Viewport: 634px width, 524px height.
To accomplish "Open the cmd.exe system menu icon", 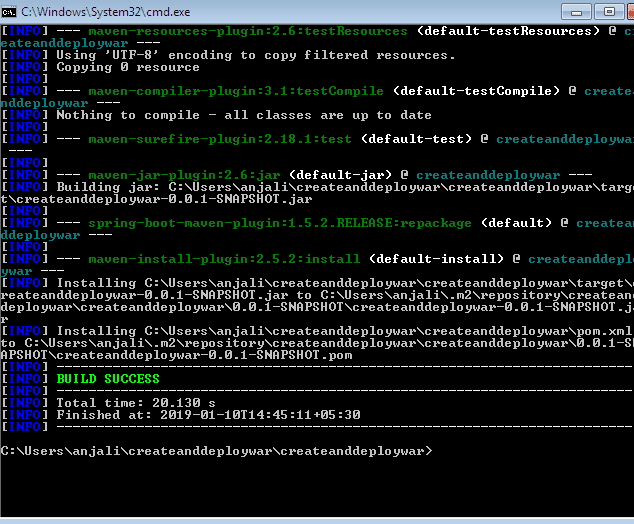I will [x=11, y=12].
